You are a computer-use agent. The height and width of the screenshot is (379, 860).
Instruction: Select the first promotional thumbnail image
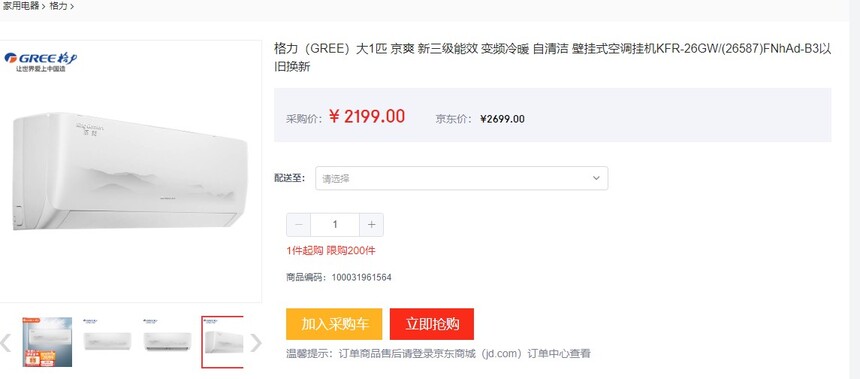(x=47, y=342)
